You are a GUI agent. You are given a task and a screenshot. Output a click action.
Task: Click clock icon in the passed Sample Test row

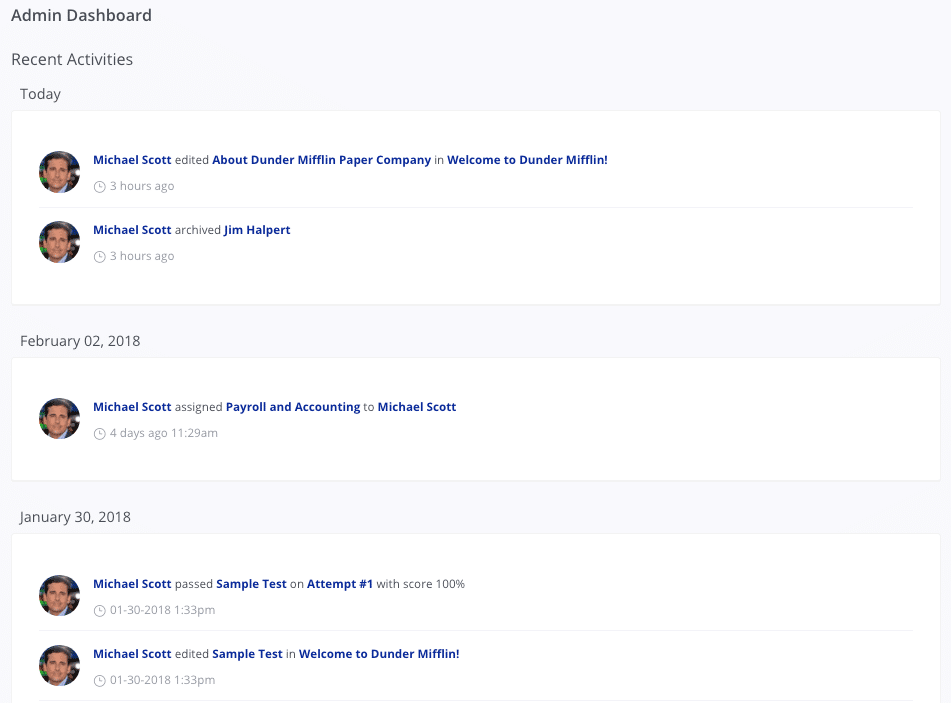[99, 611]
